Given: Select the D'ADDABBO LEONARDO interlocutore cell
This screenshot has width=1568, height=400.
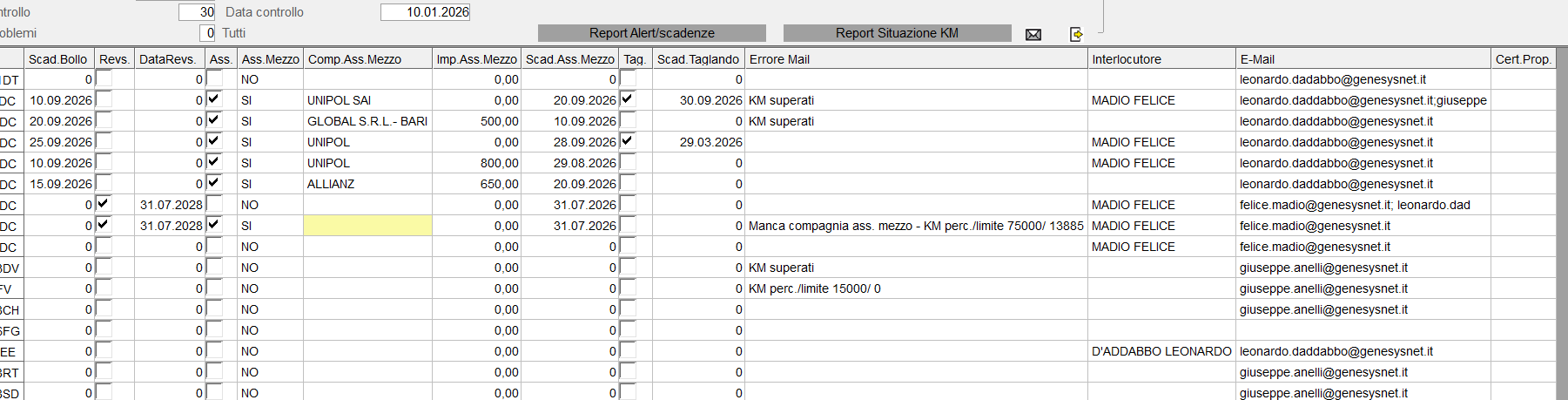Looking at the screenshot, I should pyautogui.click(x=1161, y=351).
